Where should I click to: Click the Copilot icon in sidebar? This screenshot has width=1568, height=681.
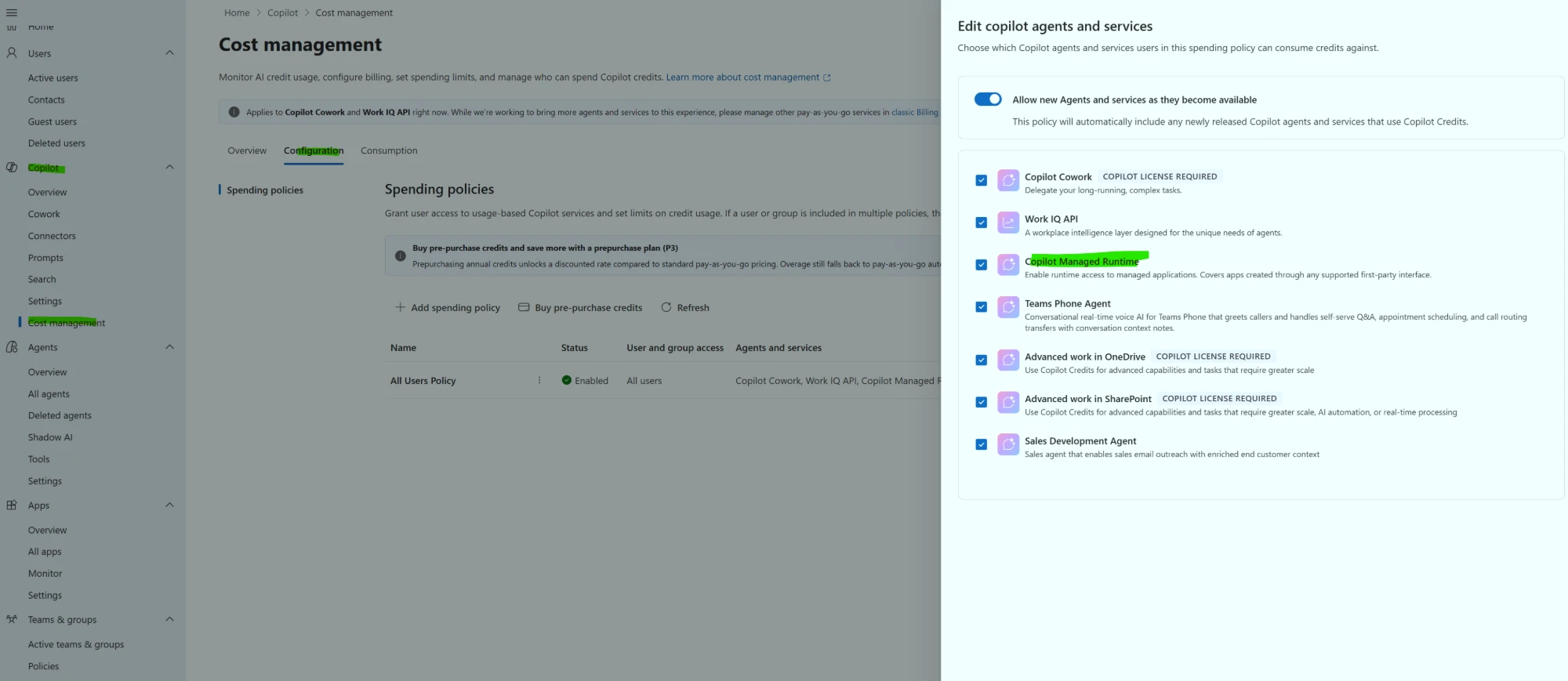click(12, 168)
